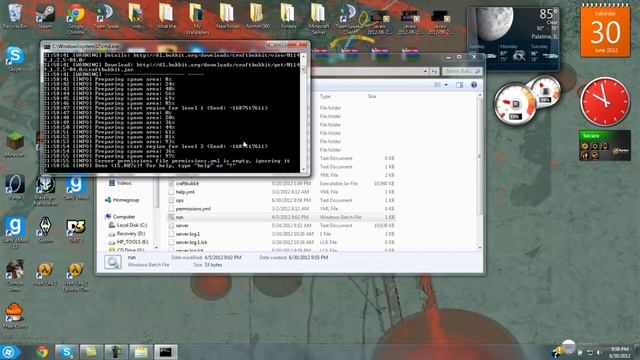
Task: Select the Team Speak desktop shortcut
Action: tap(106, 16)
